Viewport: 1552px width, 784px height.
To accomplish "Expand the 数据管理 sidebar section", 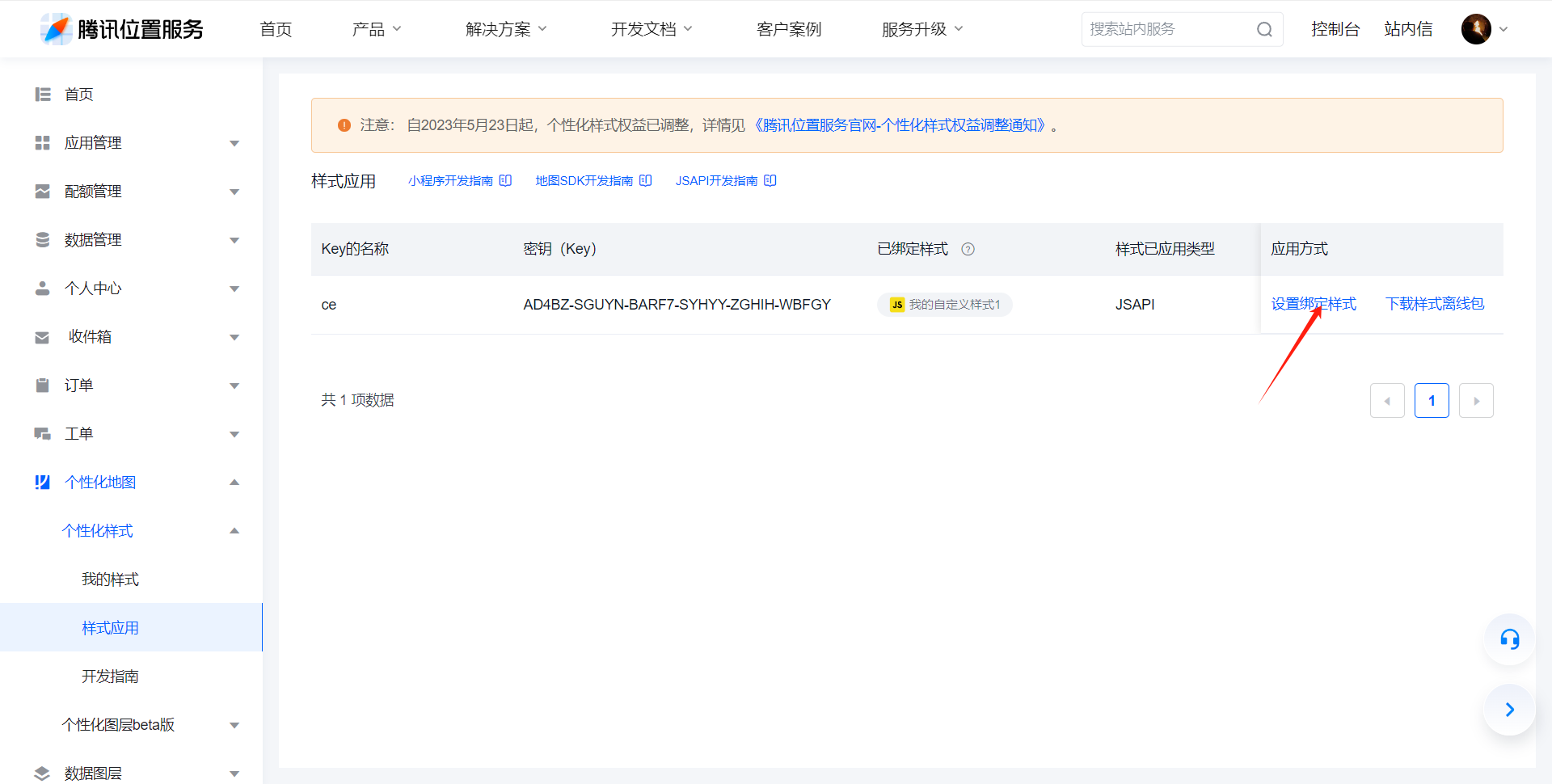I will 234,240.
